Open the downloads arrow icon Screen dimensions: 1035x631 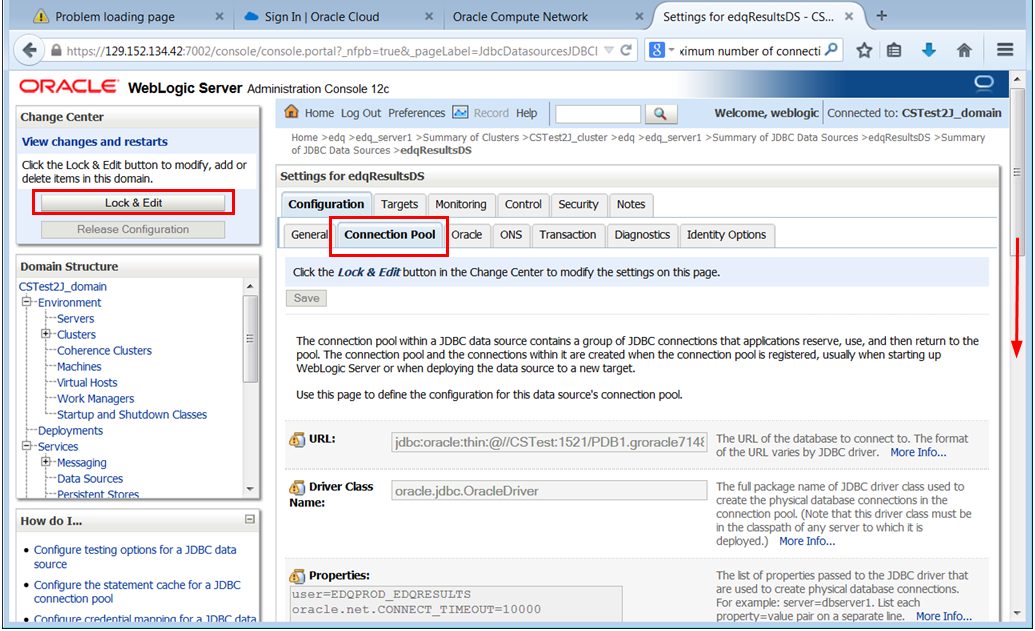point(929,50)
